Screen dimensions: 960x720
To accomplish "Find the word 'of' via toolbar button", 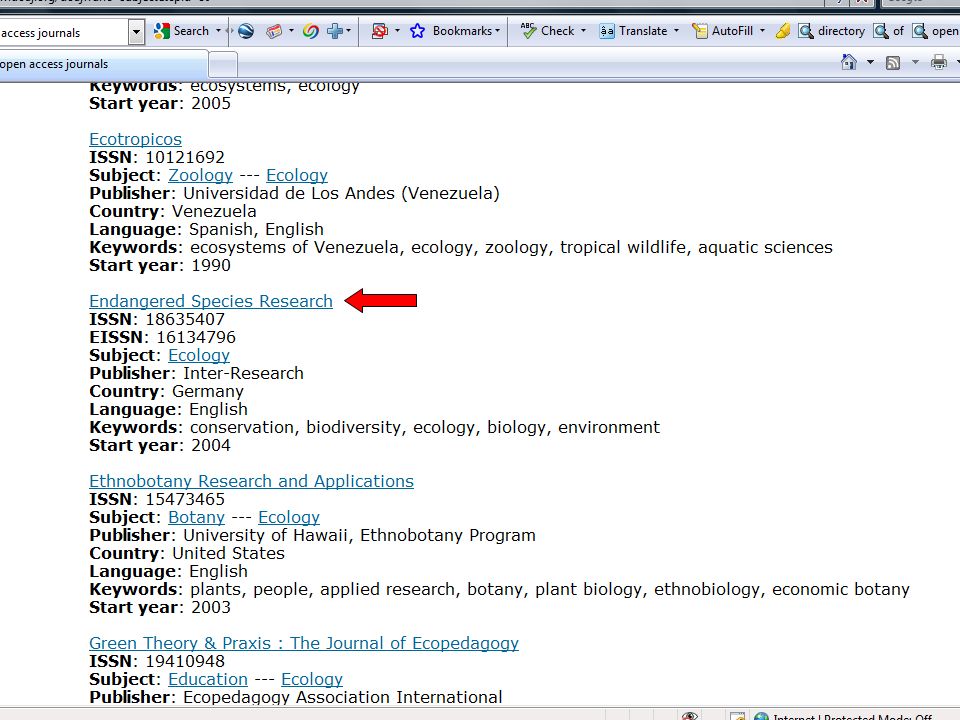I will coord(889,31).
